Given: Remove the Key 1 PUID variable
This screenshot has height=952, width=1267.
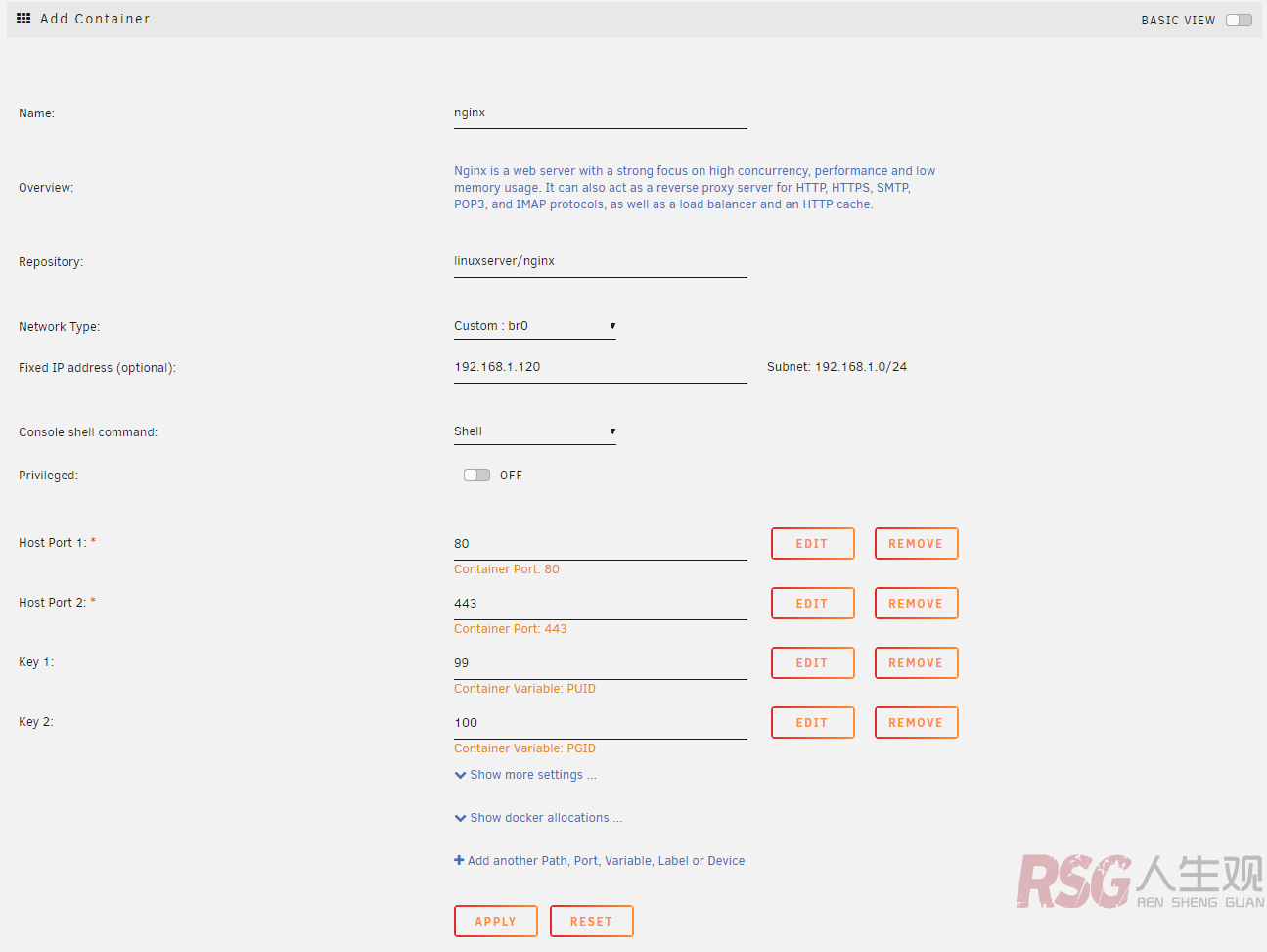Looking at the screenshot, I should pos(917,663).
